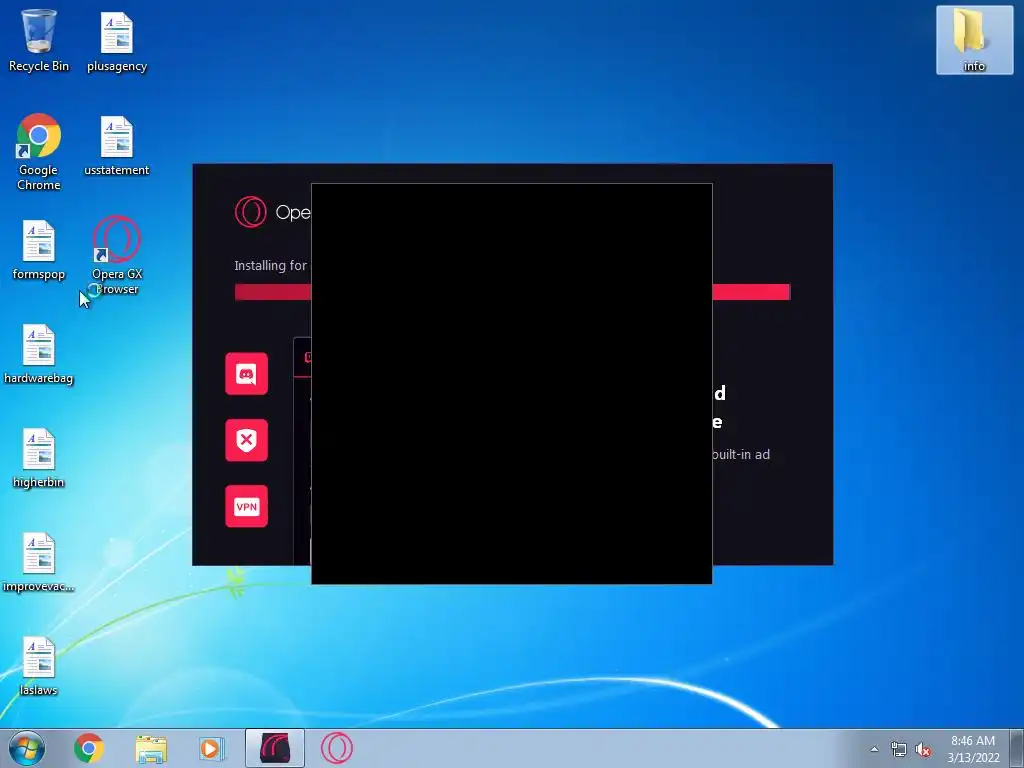This screenshot has height=768, width=1024.
Task: Switch to Opera GX installer taskbar button
Action: [x=275, y=748]
